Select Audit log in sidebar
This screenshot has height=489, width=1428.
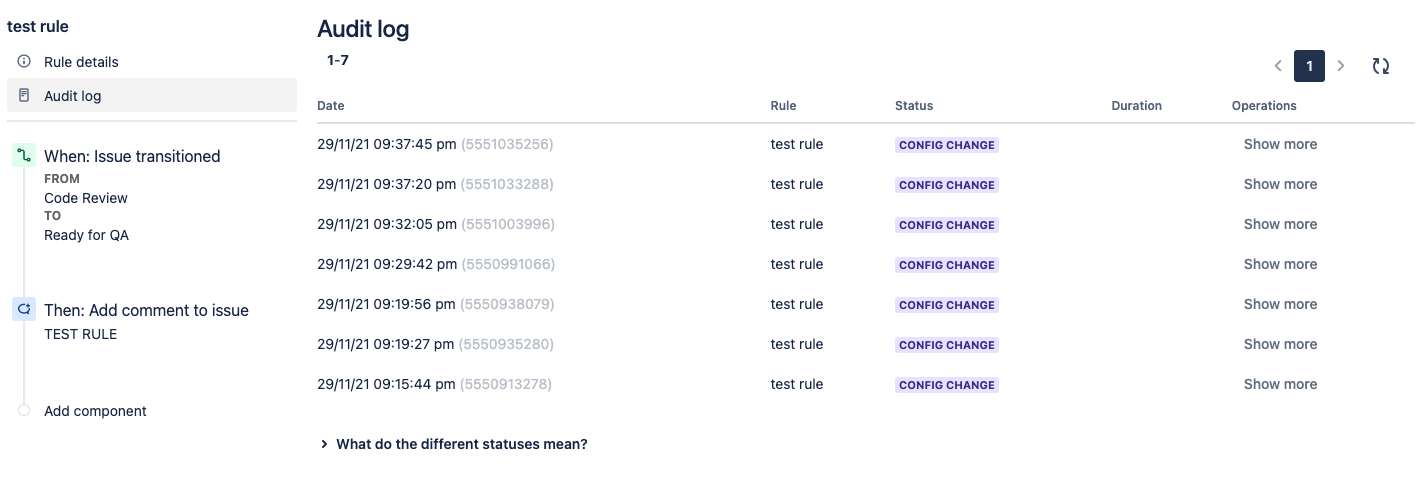(152, 96)
